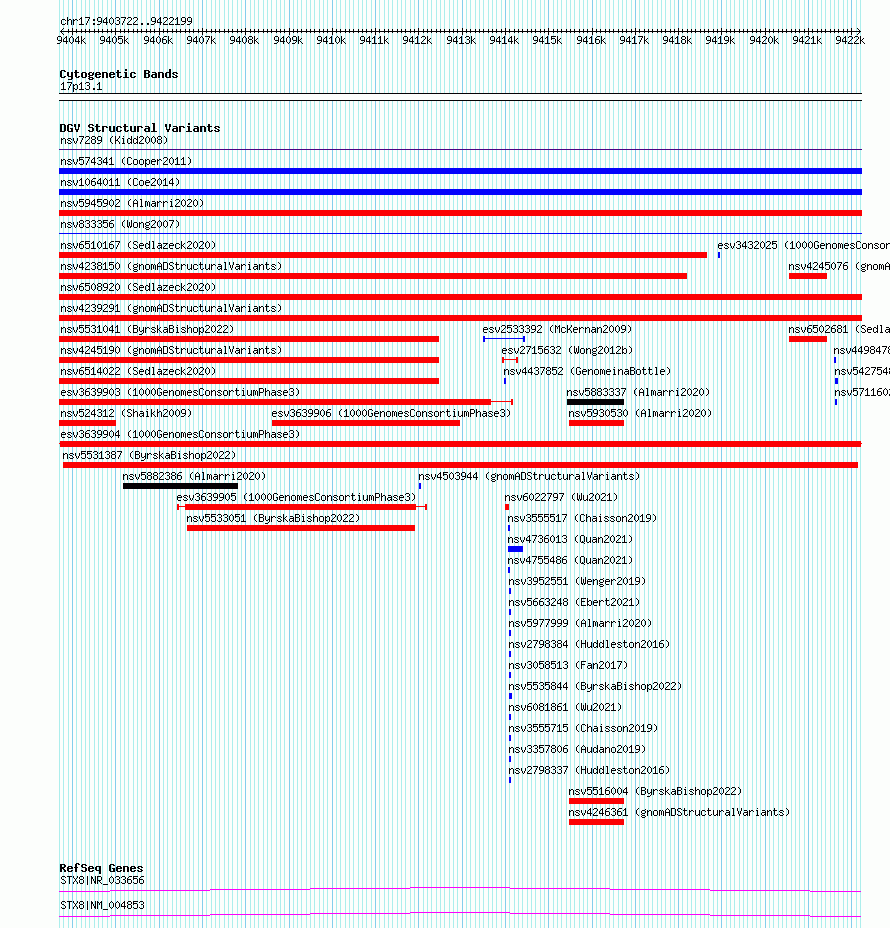Click the blue bar under nsv574341

point(460,171)
